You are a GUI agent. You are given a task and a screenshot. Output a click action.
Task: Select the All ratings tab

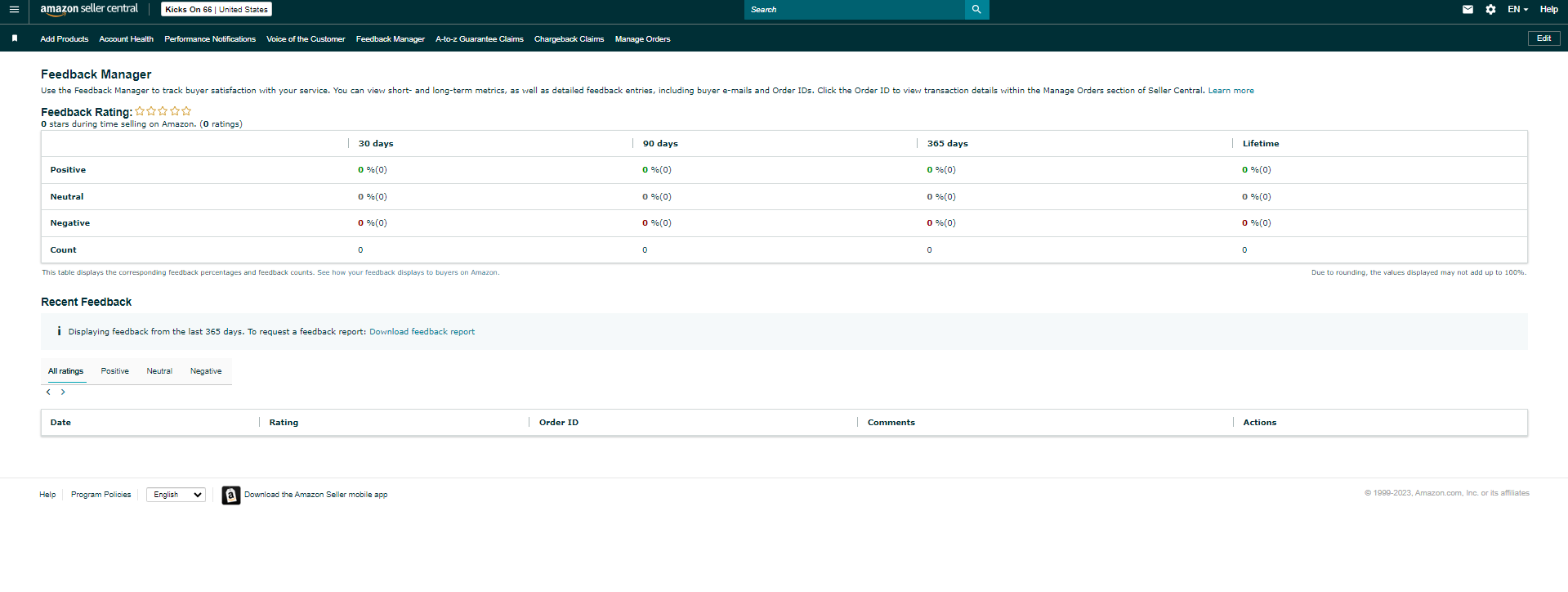point(65,371)
